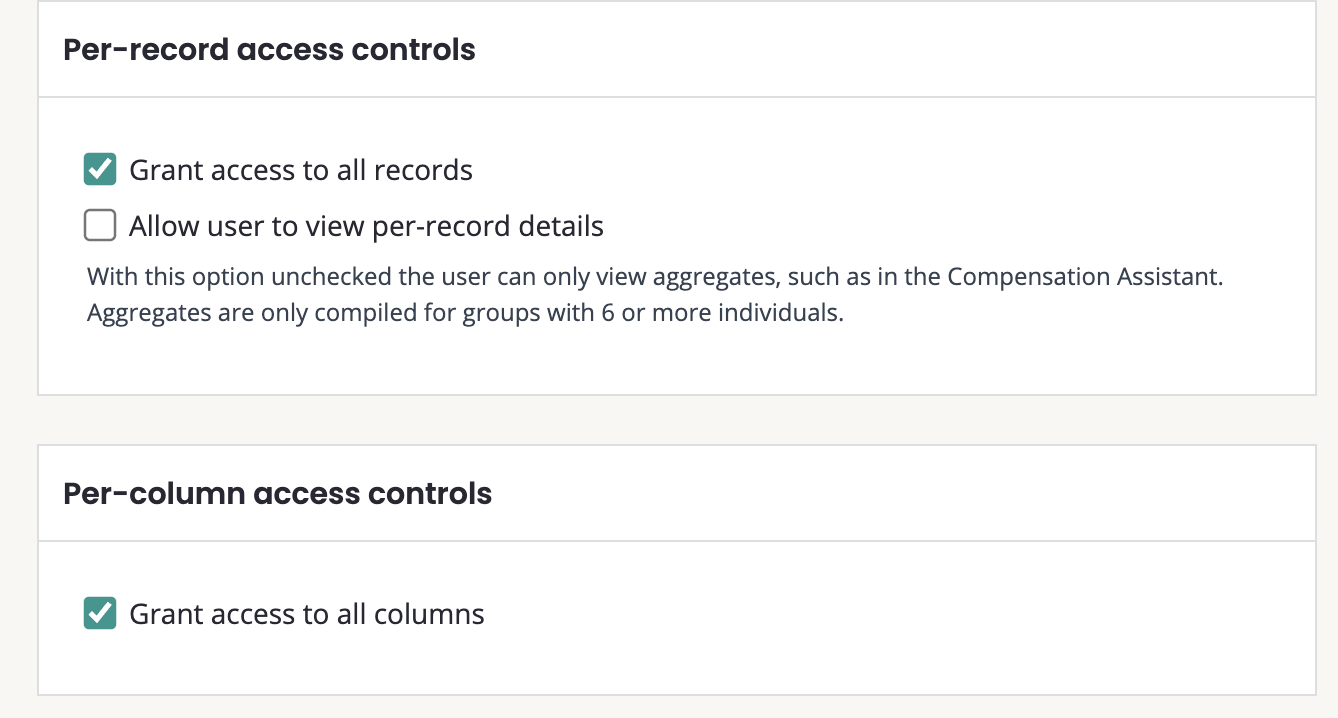Click "Allow user to view per-record details" label text
Screen dimensions: 1338x718
point(366,226)
